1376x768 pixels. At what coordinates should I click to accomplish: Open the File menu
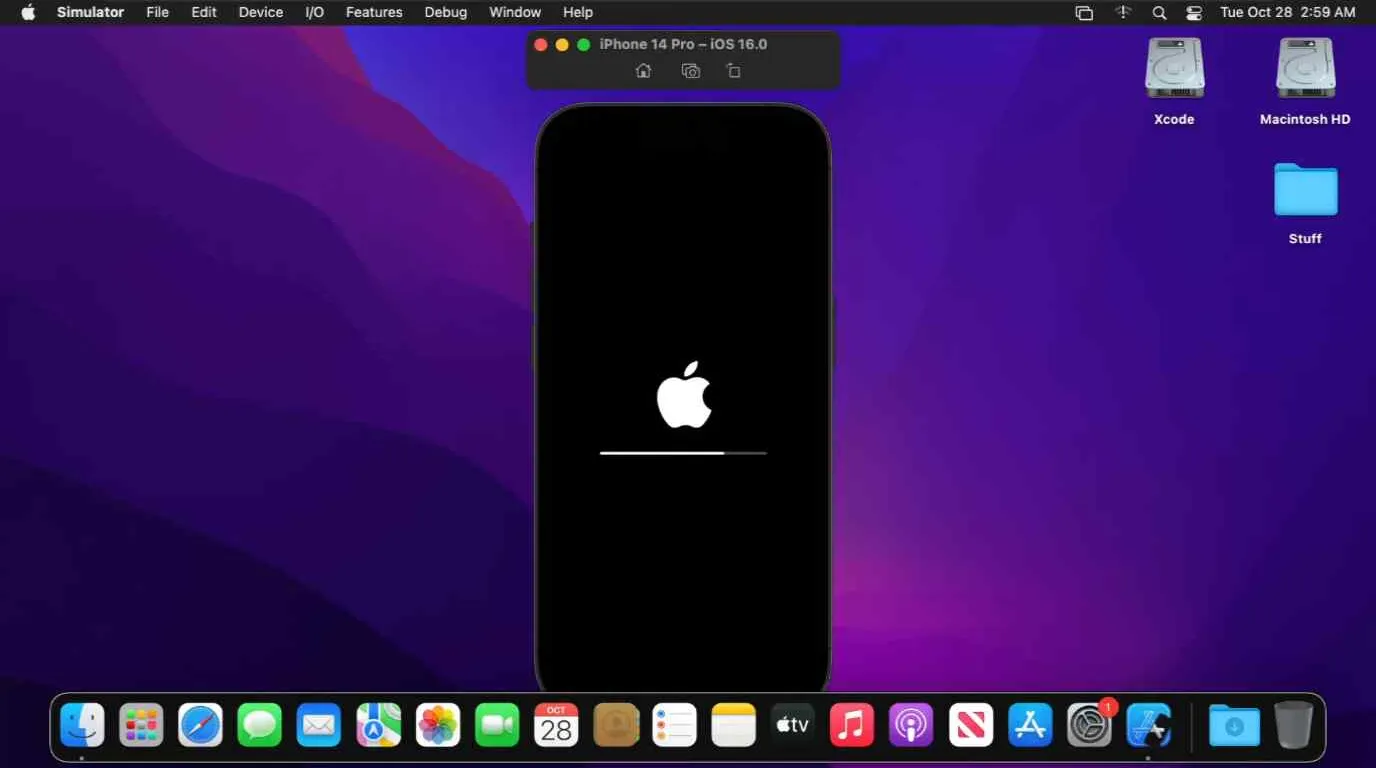click(157, 12)
